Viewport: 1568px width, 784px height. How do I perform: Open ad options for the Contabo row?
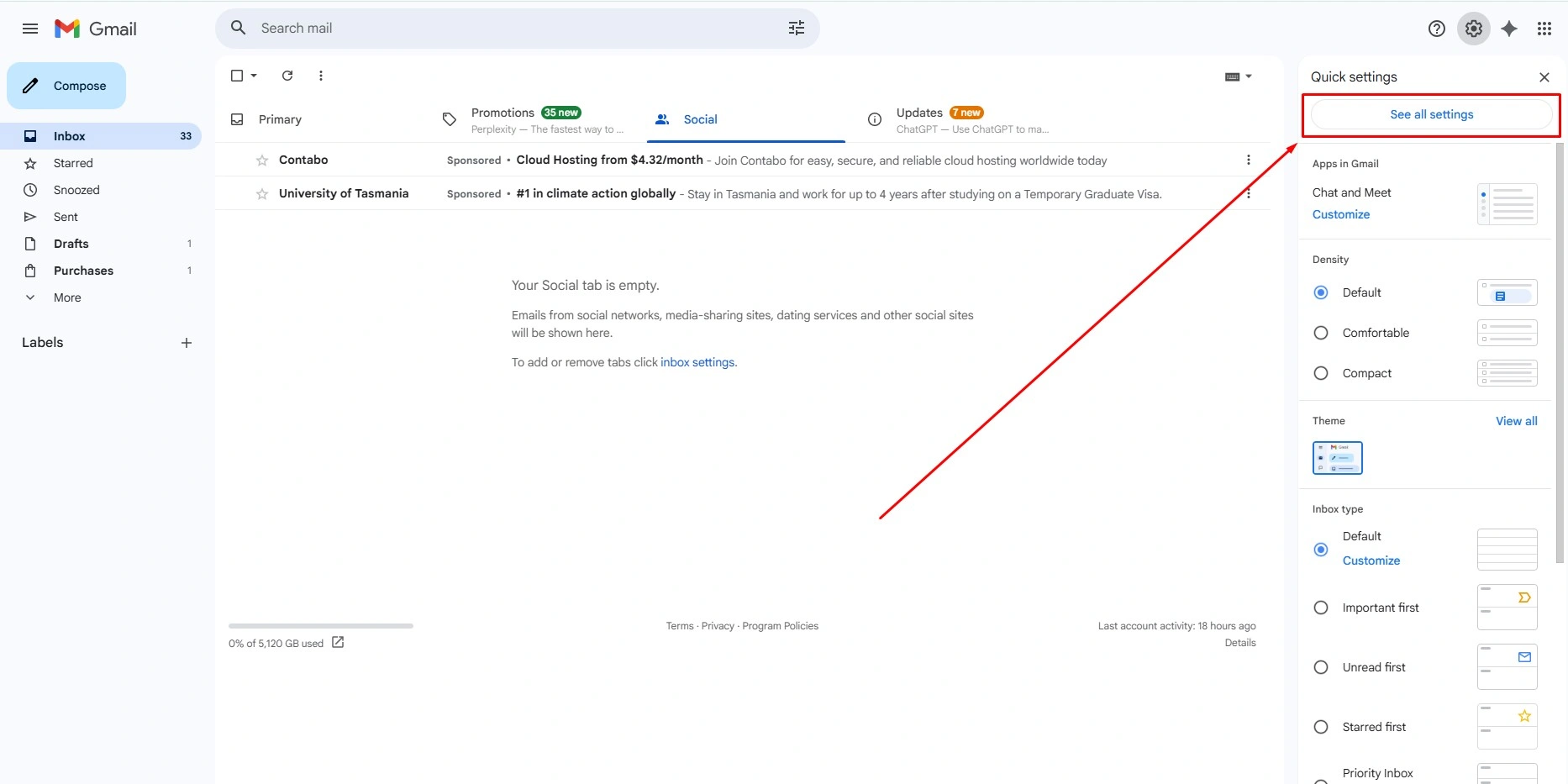pyautogui.click(x=1249, y=160)
